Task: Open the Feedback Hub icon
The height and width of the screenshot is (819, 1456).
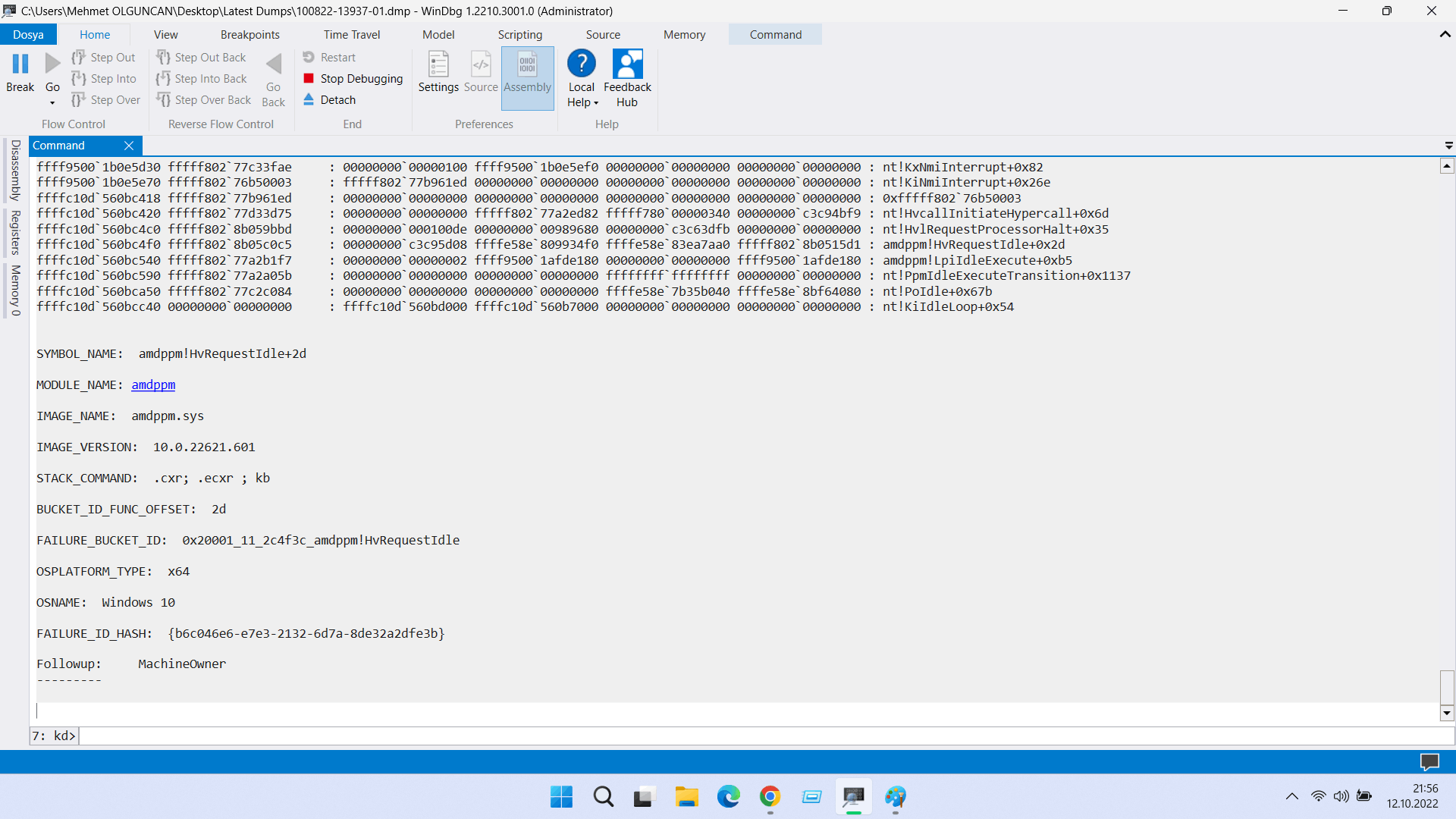Action: 627,65
